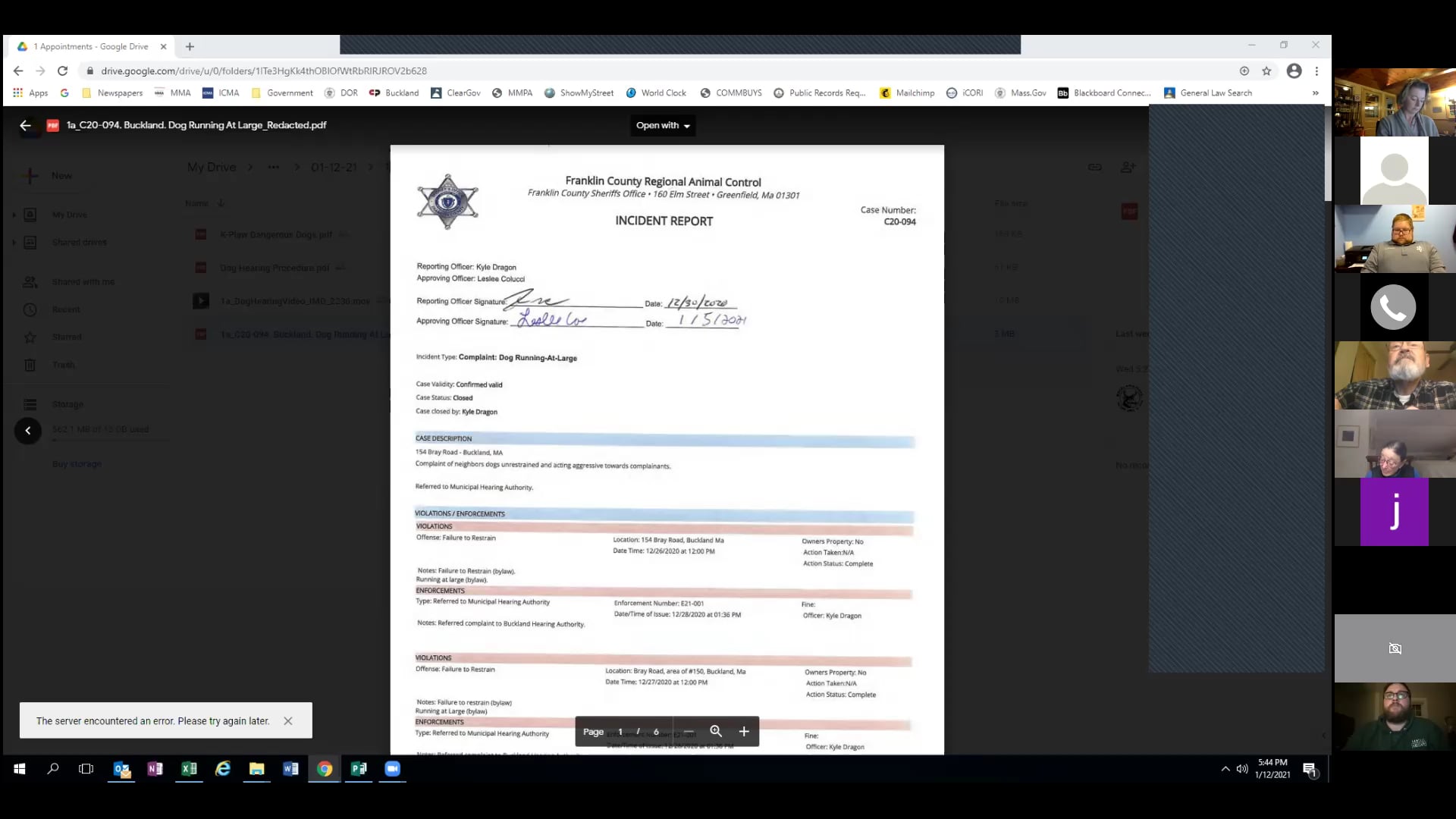This screenshot has height=819, width=1456.
Task: Open the General Law Search bookmark
Action: point(1208,93)
